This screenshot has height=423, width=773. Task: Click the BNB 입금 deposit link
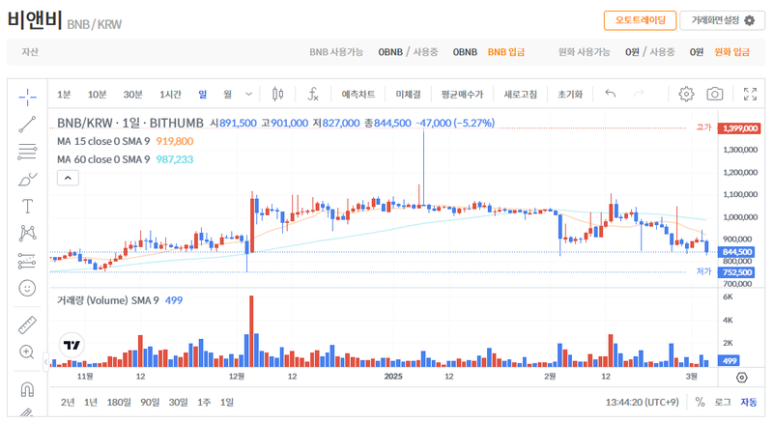[506, 52]
